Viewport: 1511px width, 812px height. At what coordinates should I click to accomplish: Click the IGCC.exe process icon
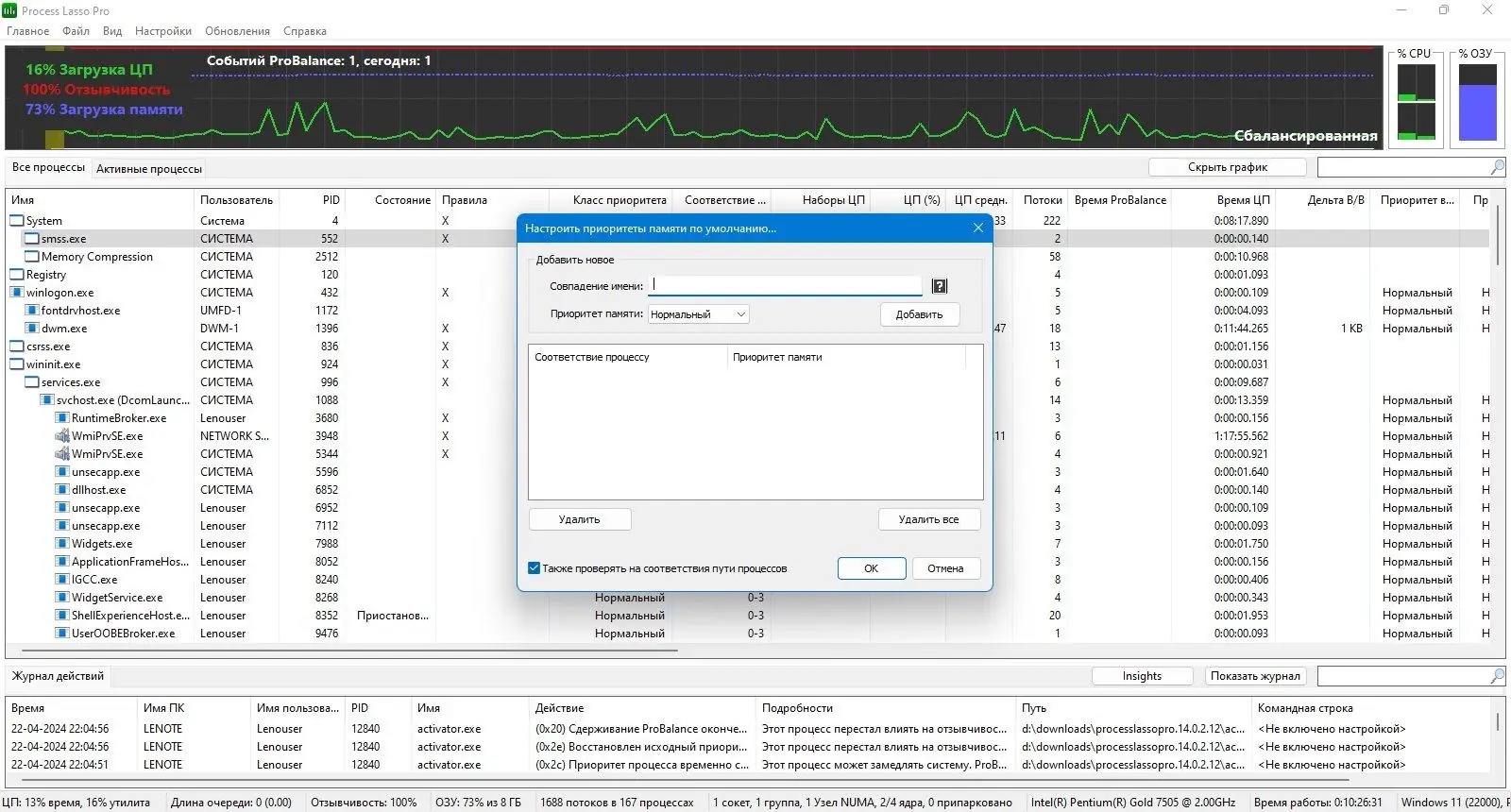62,580
